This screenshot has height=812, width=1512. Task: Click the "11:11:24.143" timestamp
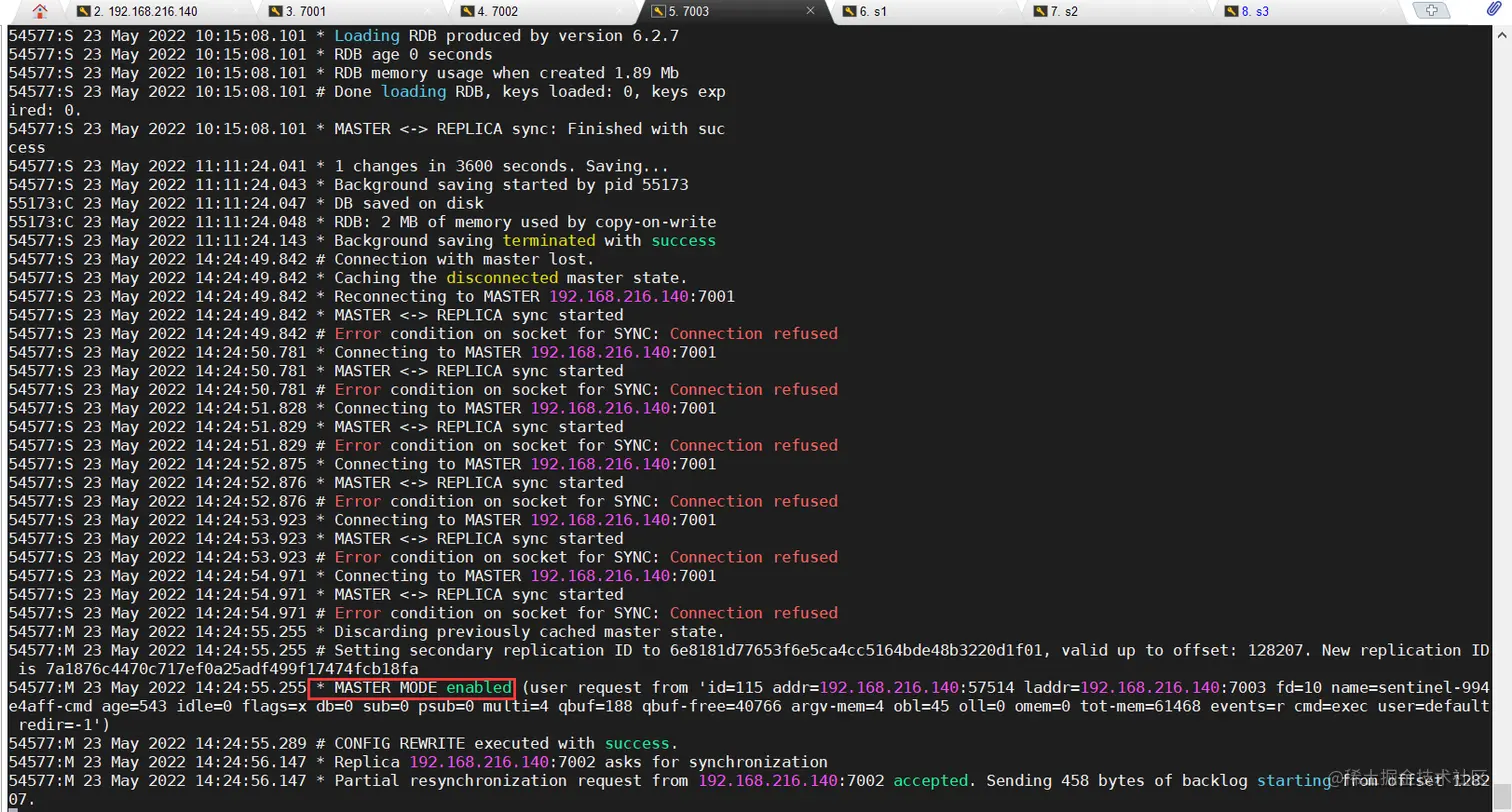coord(250,241)
